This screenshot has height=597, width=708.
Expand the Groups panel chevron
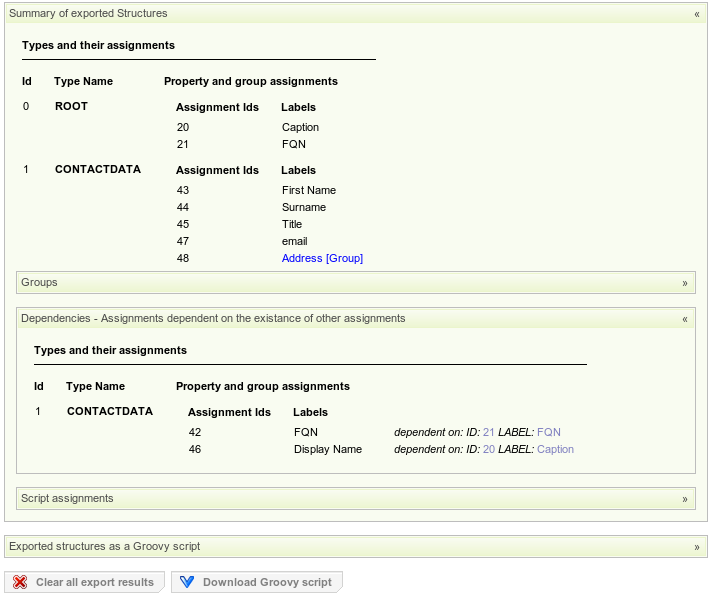point(685,283)
